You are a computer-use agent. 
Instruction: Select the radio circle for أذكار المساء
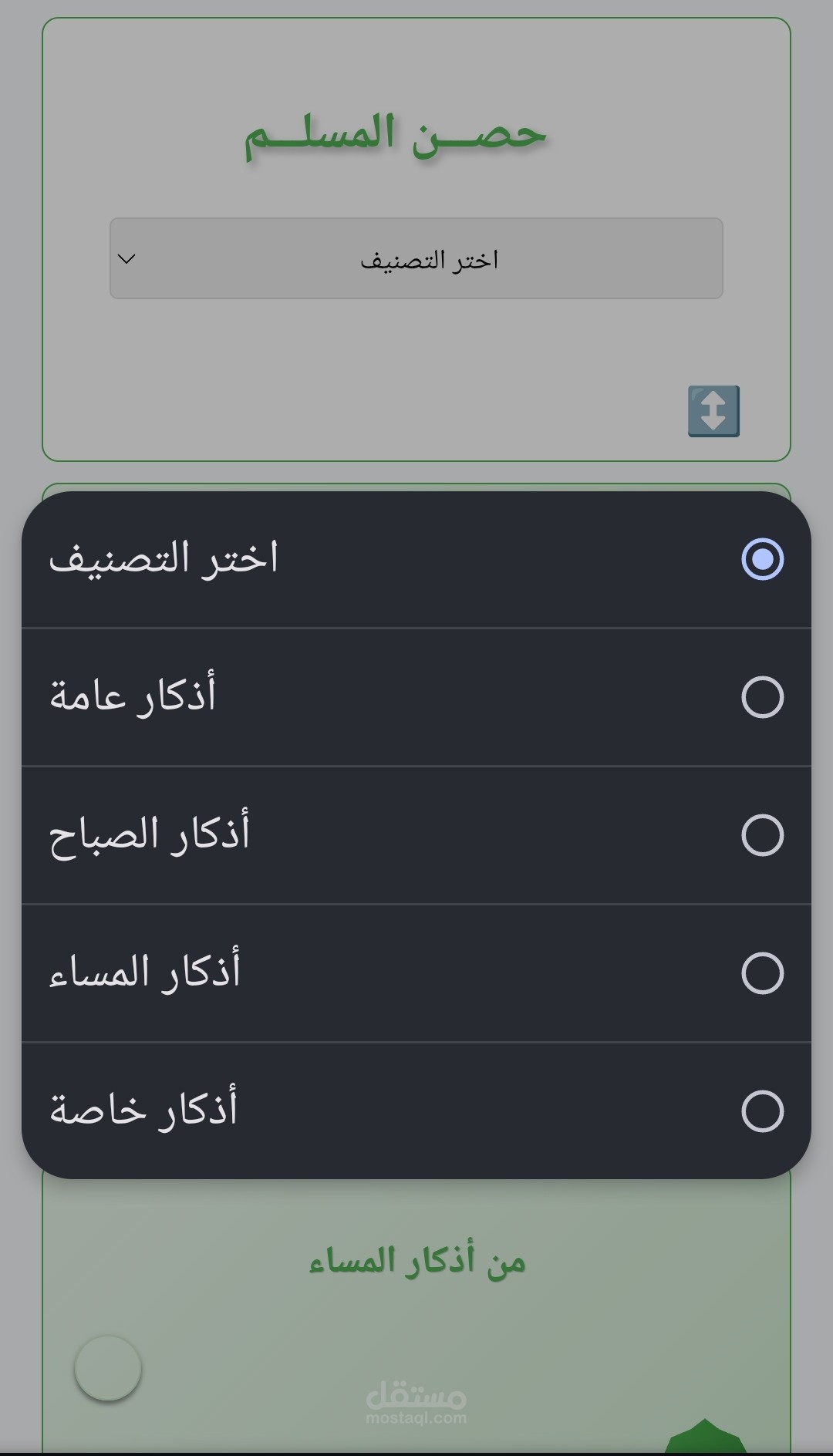(x=762, y=973)
